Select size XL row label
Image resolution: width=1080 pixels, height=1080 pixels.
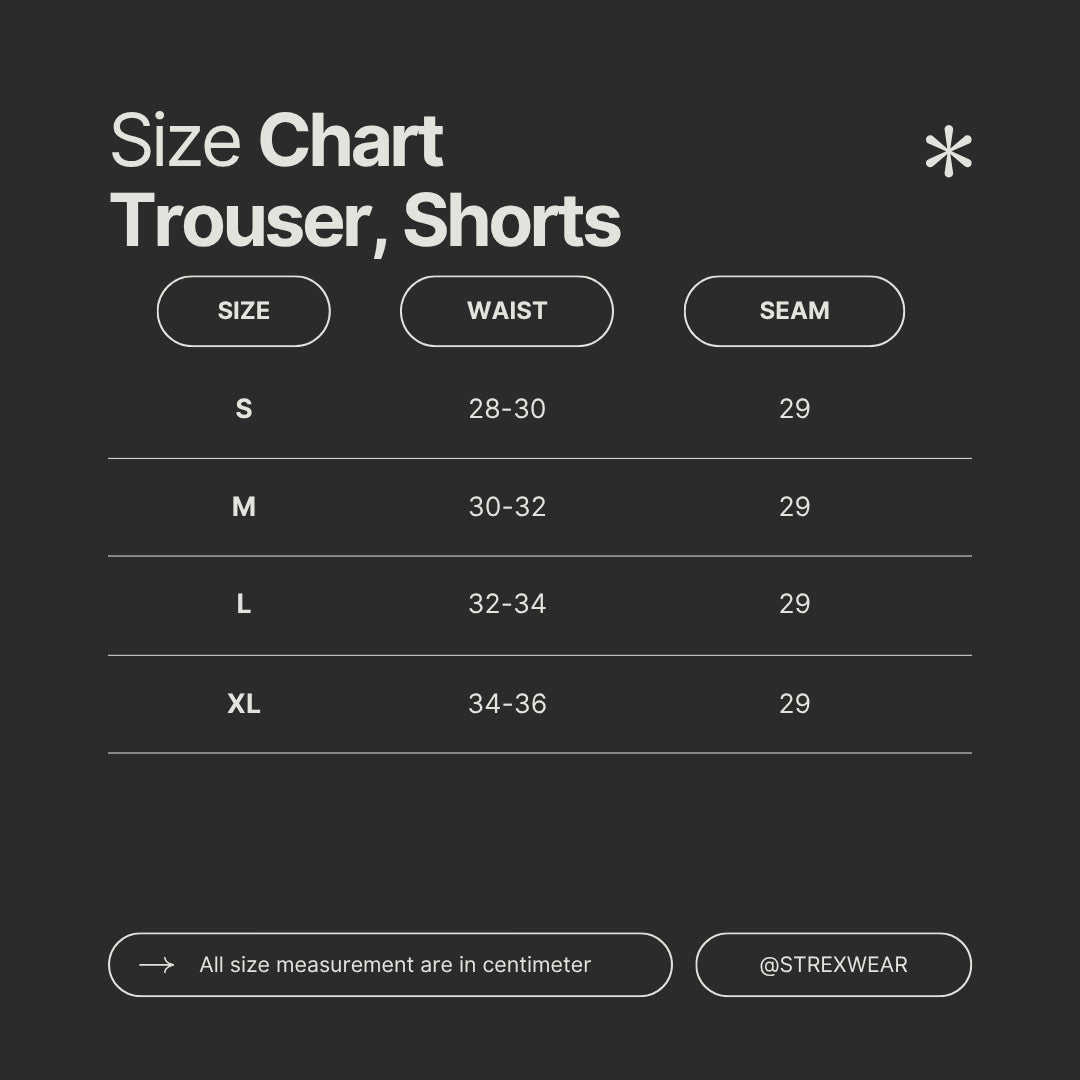(x=244, y=703)
